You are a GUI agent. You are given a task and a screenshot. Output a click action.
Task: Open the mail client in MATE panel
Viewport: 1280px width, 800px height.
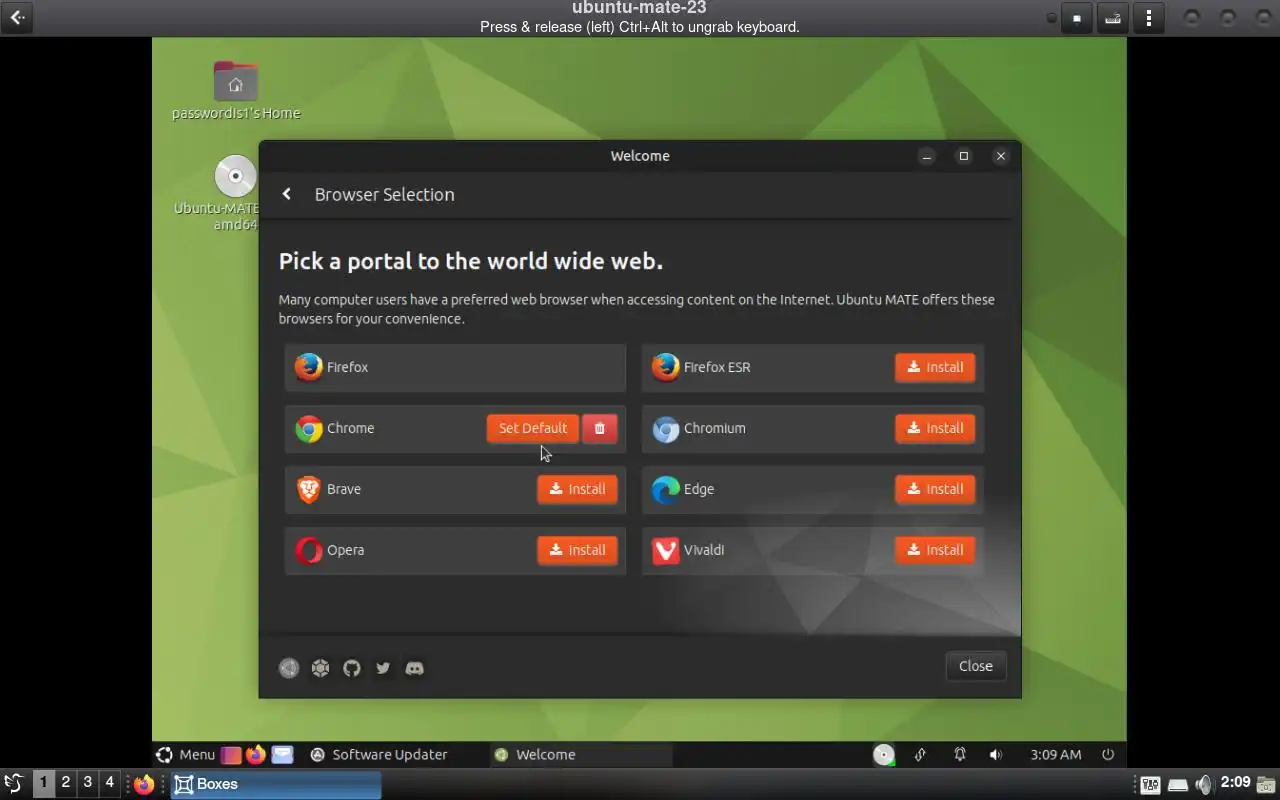click(283, 755)
